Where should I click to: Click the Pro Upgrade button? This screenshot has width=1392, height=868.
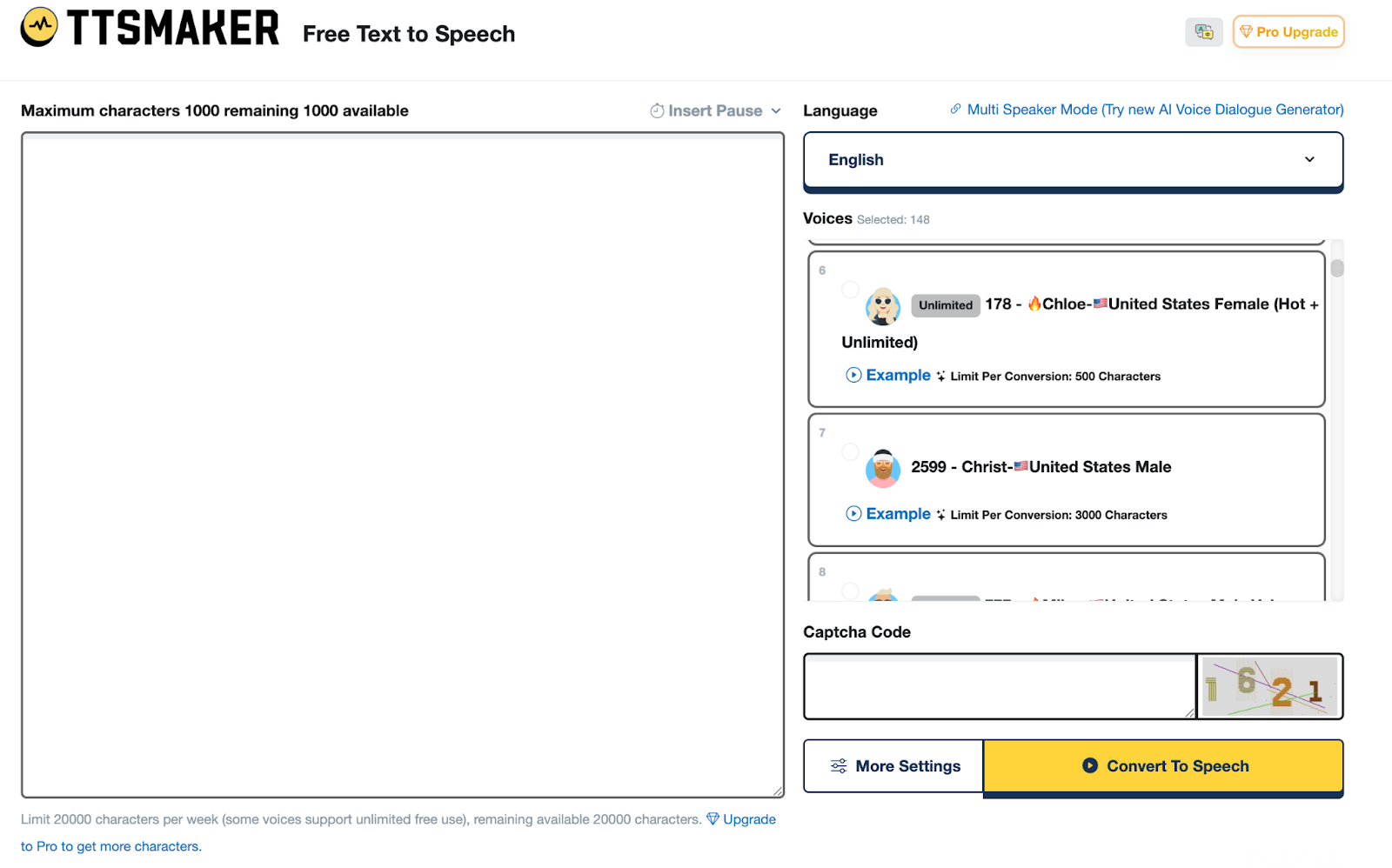coord(1288,32)
